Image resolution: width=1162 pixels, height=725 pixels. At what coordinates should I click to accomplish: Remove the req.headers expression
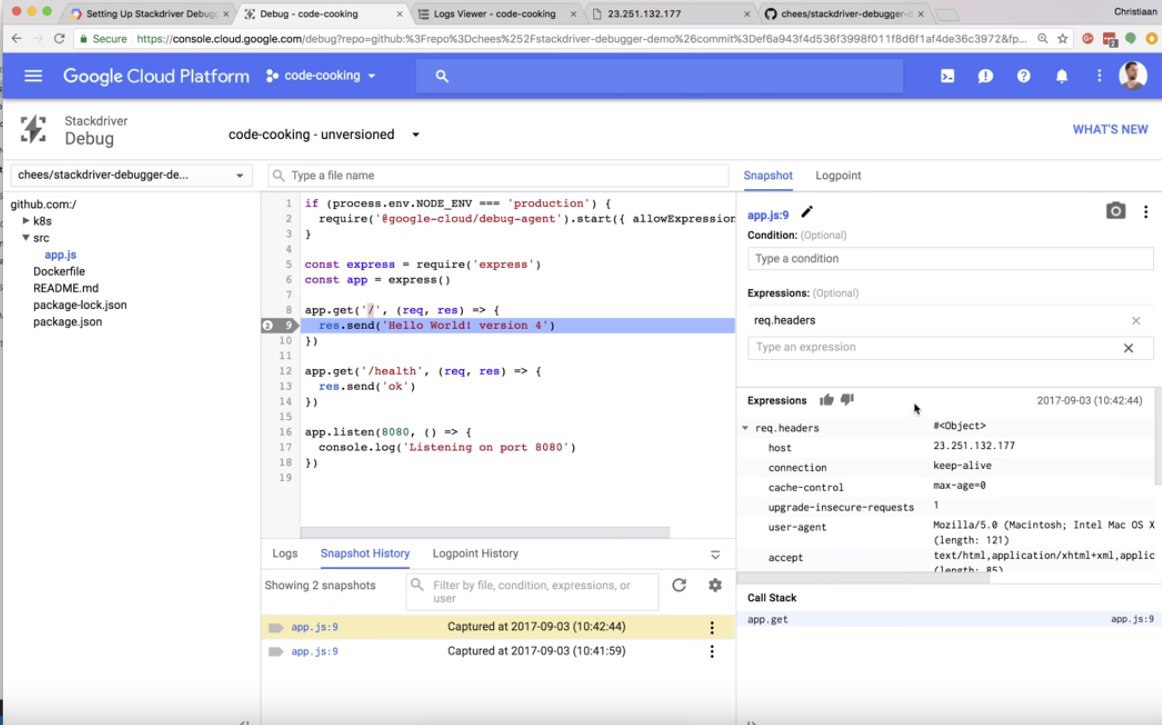pos(1135,320)
